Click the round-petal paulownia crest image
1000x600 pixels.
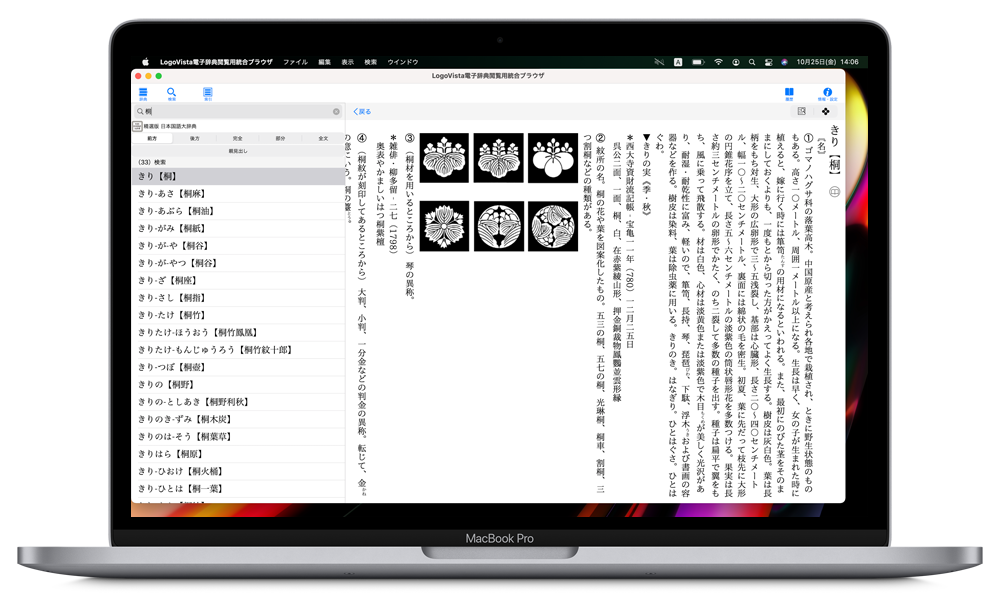pos(553,157)
